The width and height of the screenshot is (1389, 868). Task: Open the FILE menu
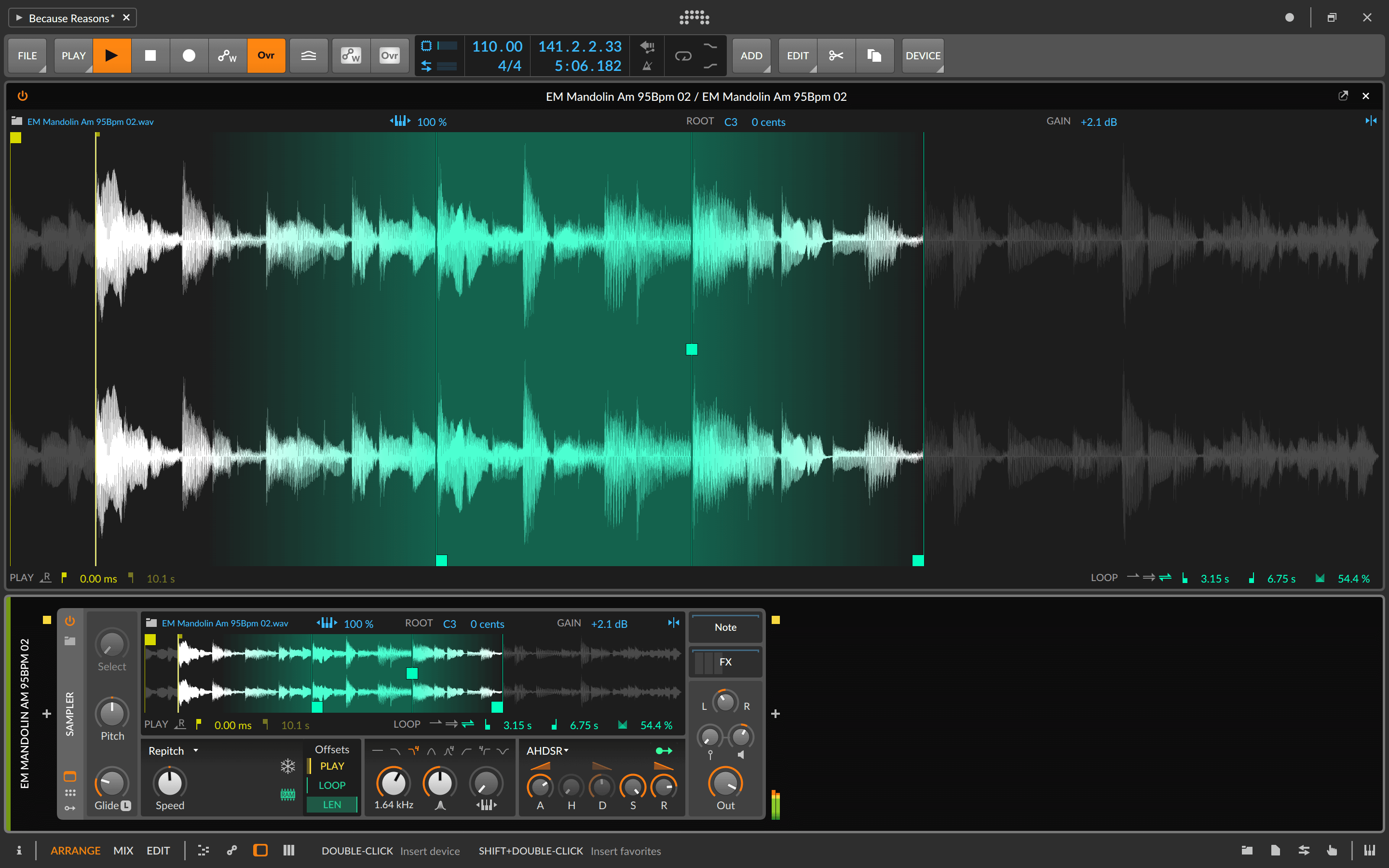(27, 55)
